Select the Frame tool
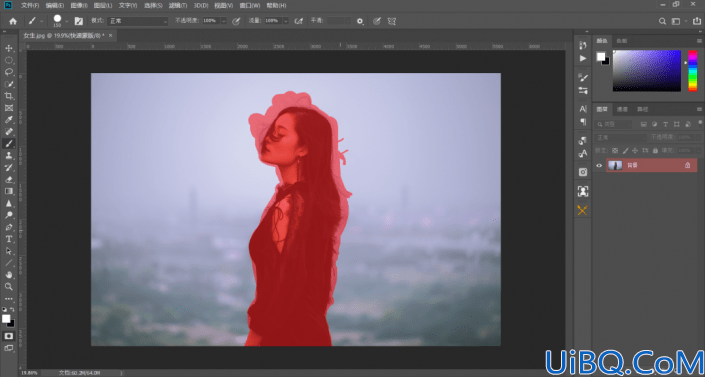Image resolution: width=705 pixels, height=377 pixels. (x=9, y=108)
